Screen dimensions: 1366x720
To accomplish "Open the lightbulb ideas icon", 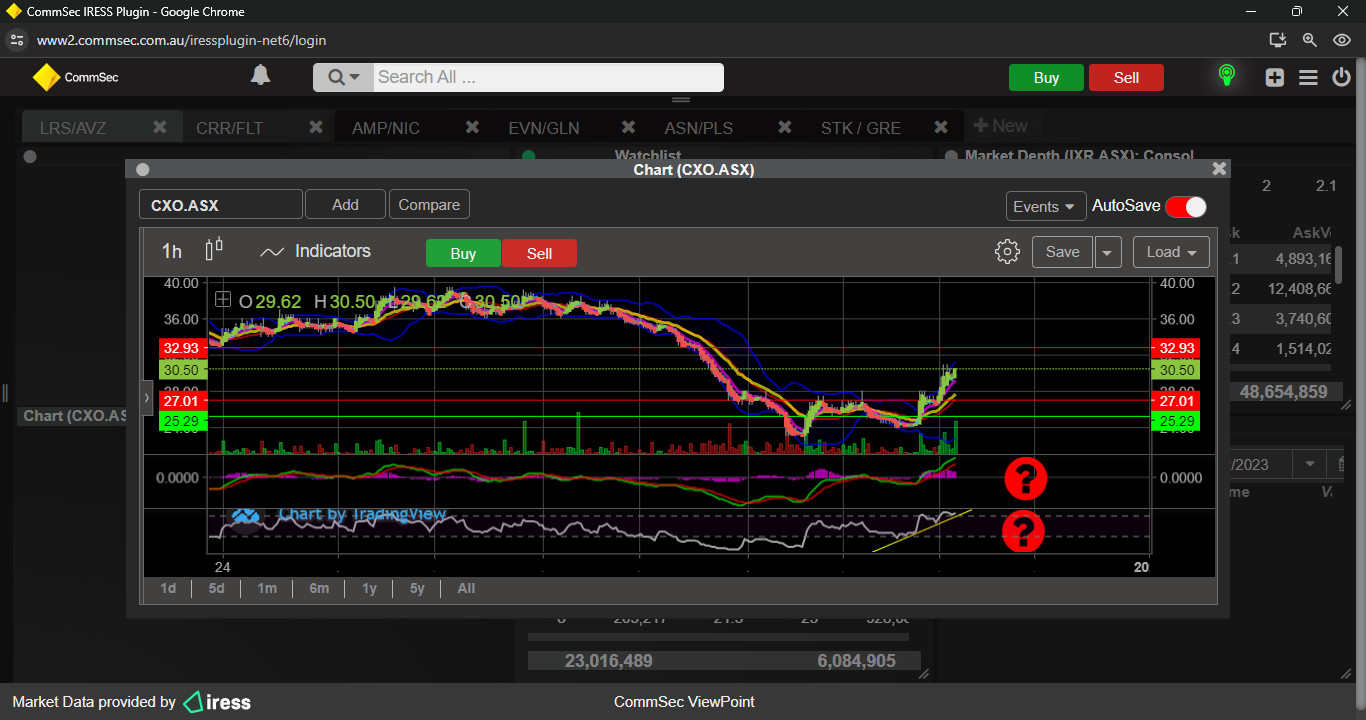I will pyautogui.click(x=1226, y=76).
